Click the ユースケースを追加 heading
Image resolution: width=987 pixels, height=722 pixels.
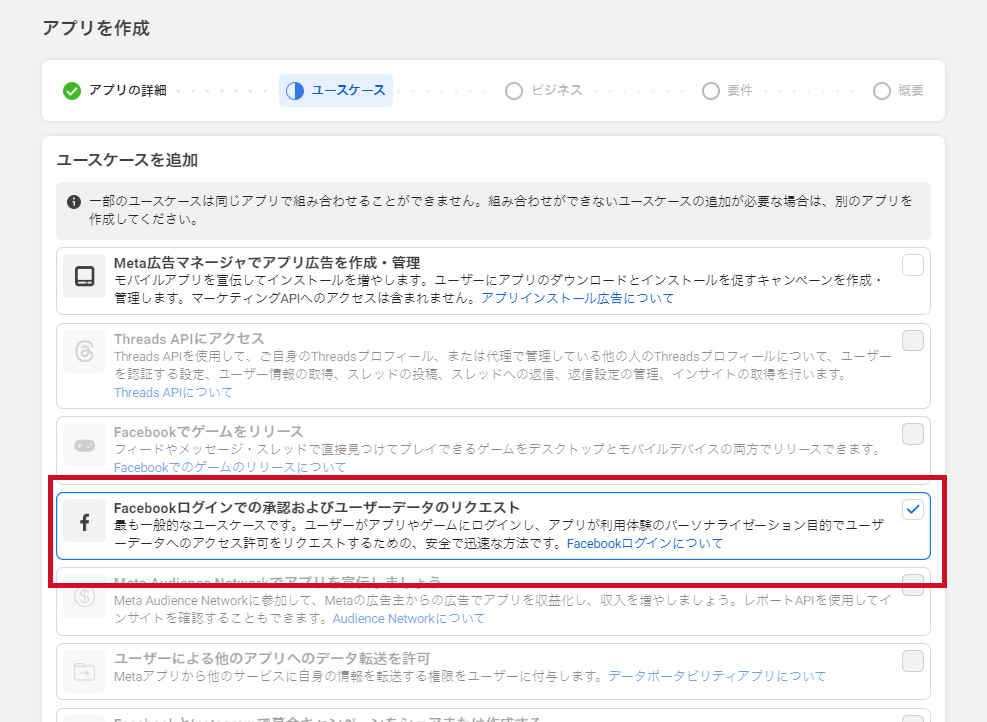127,160
